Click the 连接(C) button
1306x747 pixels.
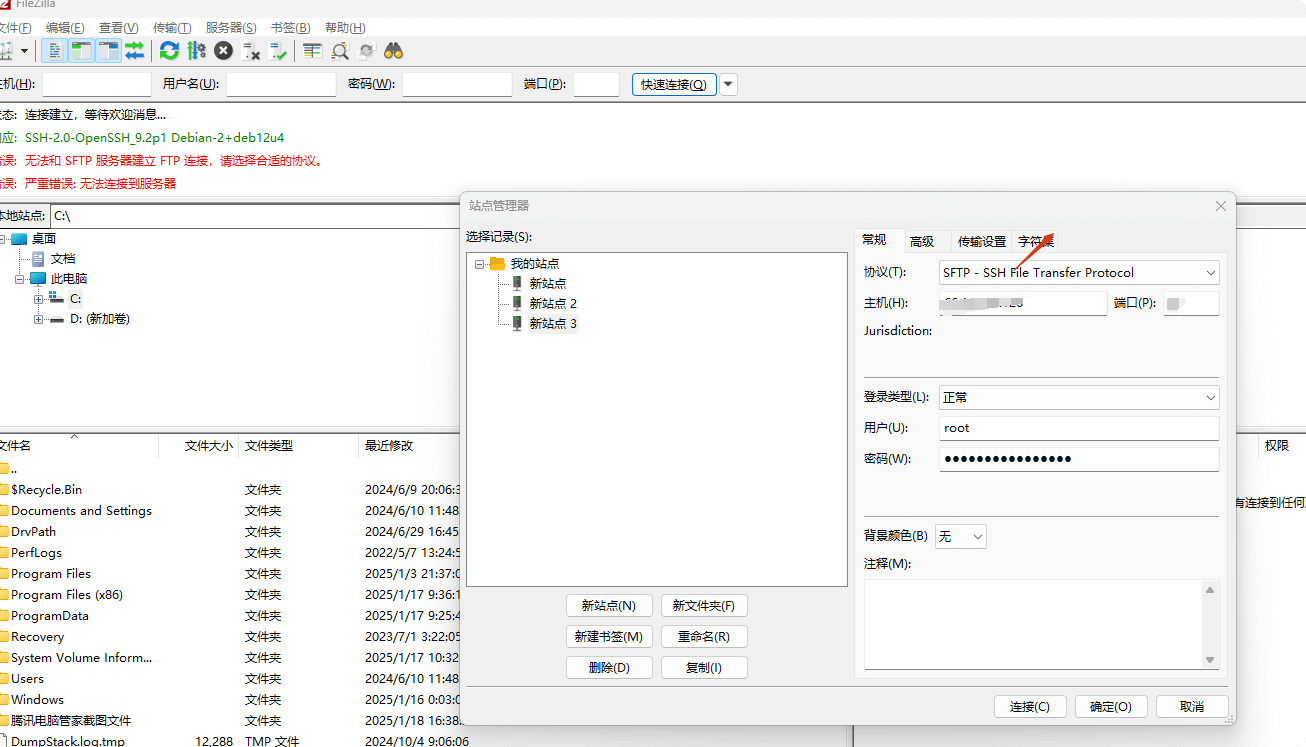click(1030, 707)
